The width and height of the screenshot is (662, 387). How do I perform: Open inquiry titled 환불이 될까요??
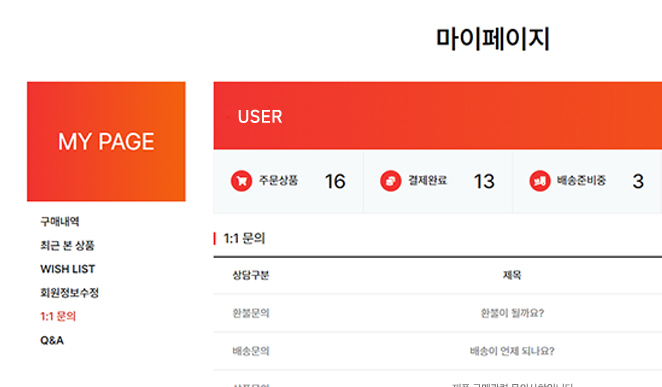point(512,313)
